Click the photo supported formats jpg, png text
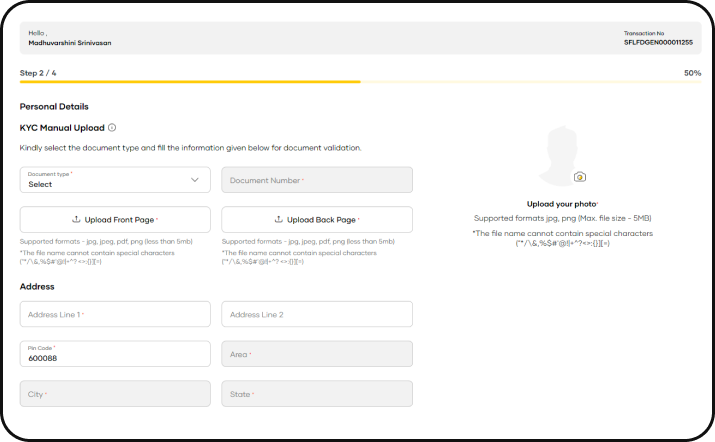Image resolution: width=715 pixels, height=442 pixels. coord(562,218)
